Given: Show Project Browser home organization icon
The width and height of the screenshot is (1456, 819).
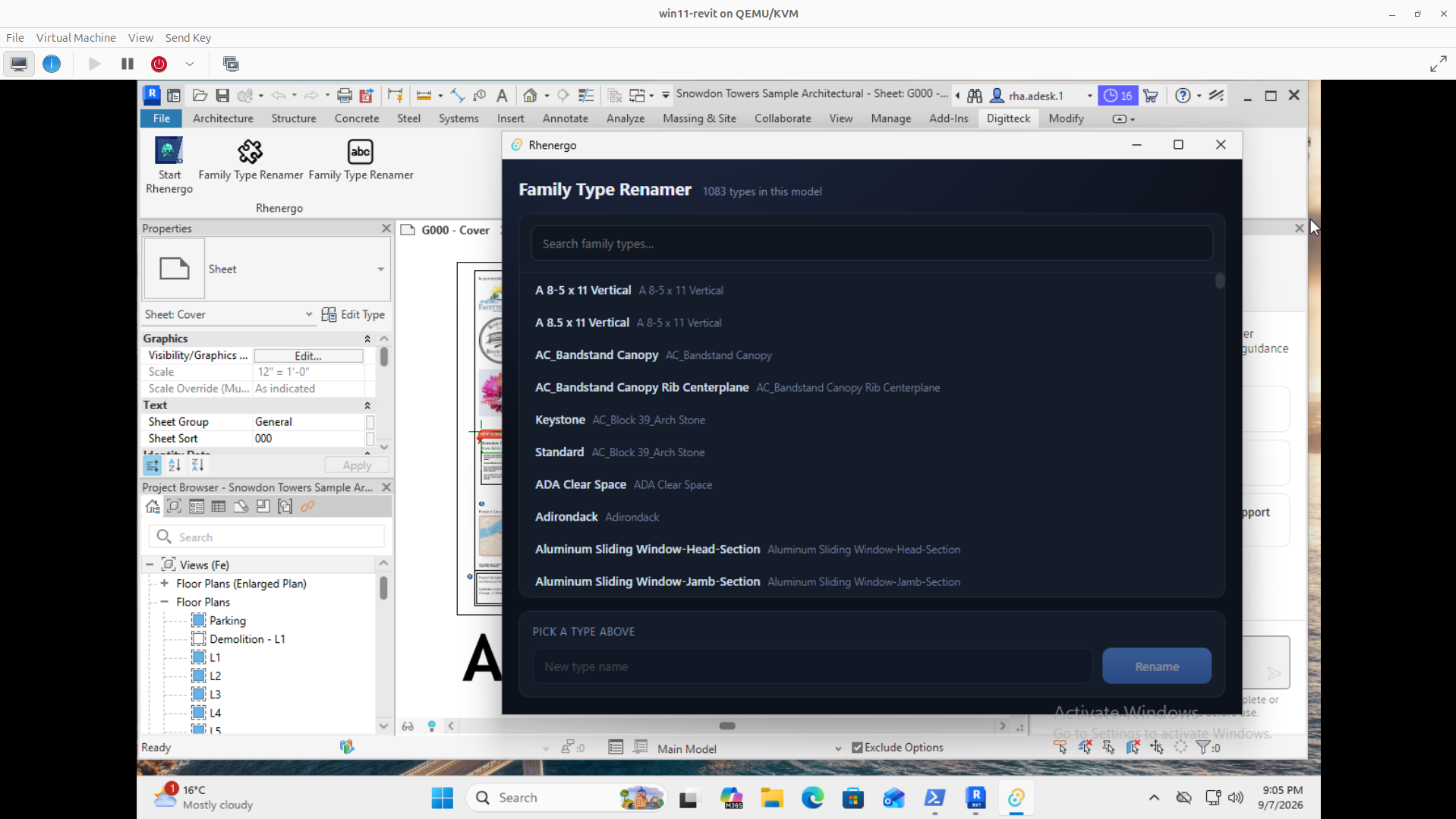Looking at the screenshot, I should (x=153, y=506).
